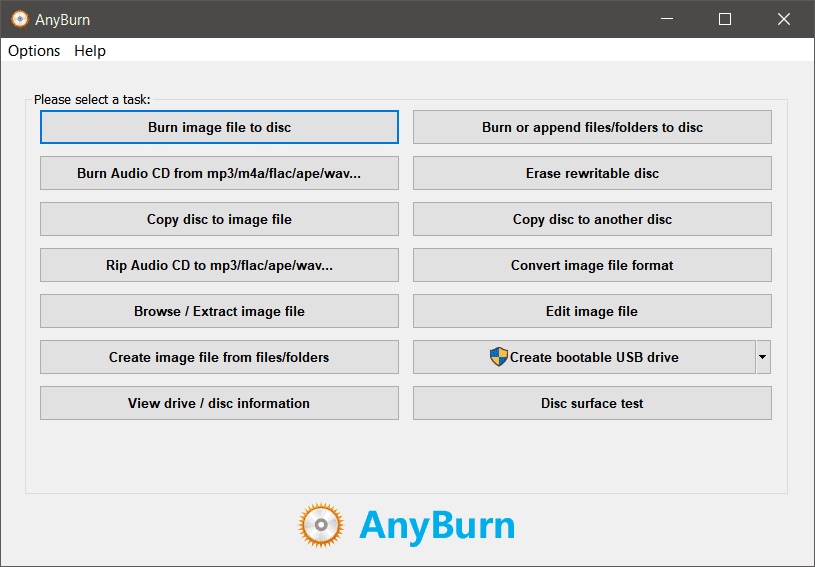Select Edit image file

click(592, 311)
